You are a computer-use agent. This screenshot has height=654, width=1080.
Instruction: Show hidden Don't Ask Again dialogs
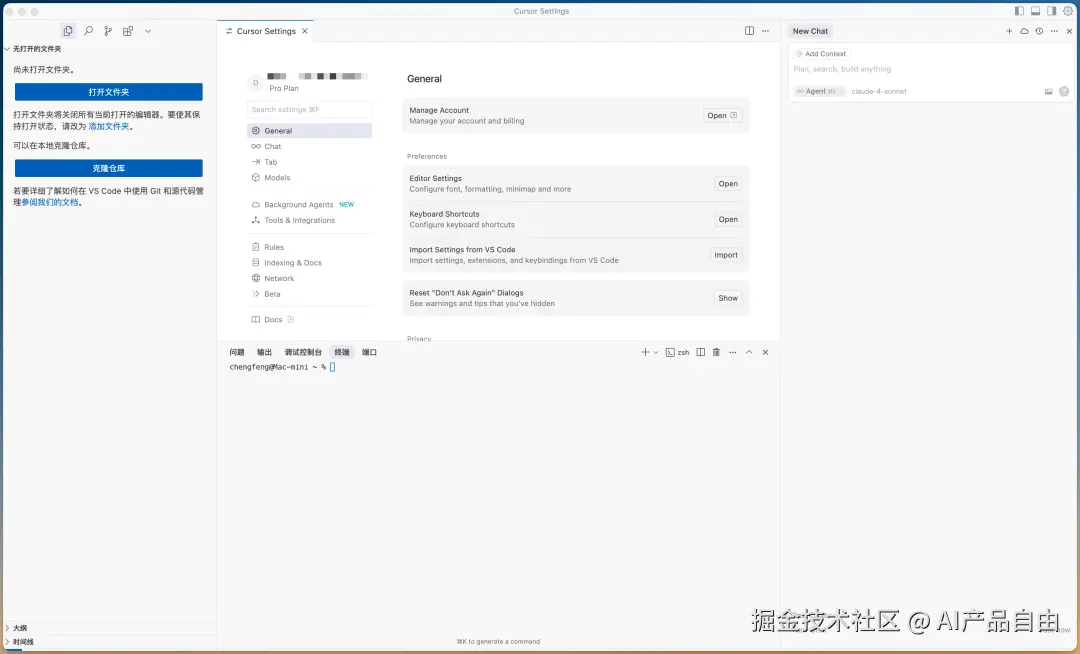click(728, 298)
